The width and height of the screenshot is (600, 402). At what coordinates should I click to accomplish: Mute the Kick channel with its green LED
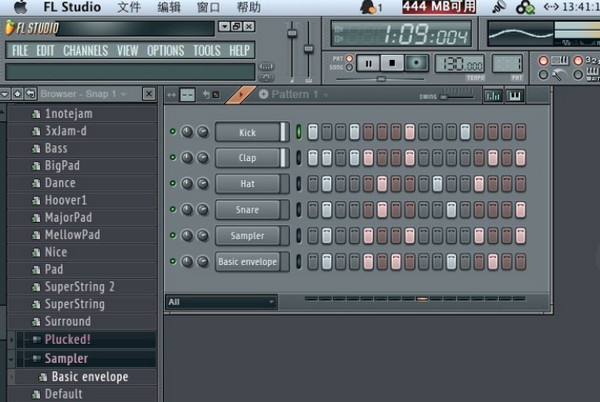coord(173,132)
